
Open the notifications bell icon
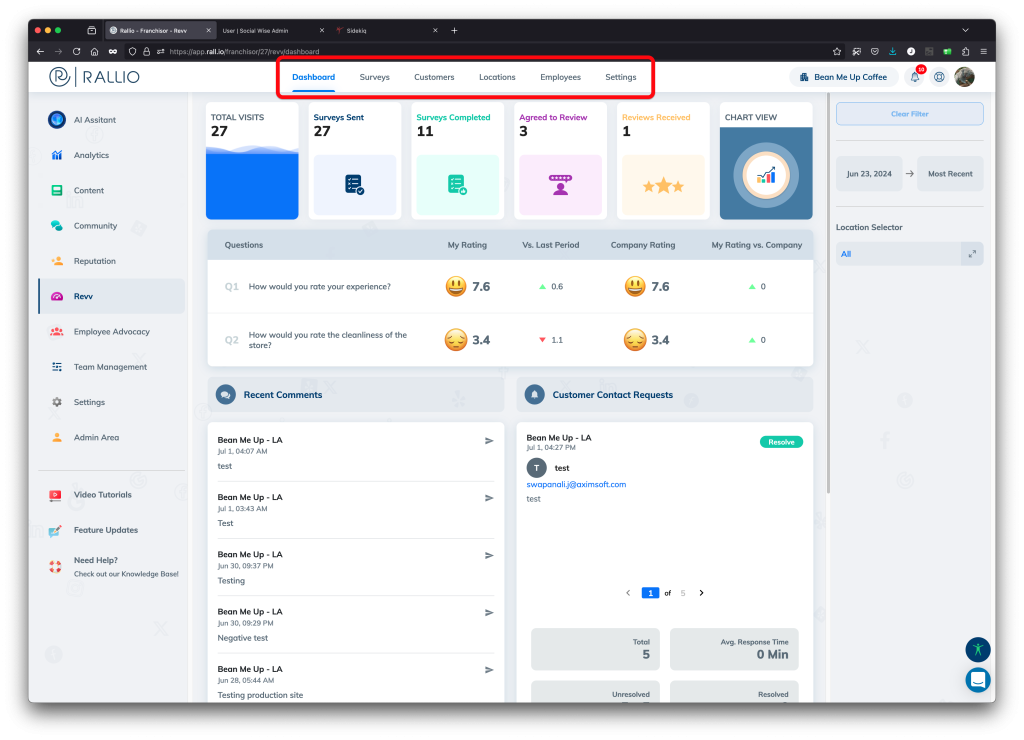(x=914, y=77)
